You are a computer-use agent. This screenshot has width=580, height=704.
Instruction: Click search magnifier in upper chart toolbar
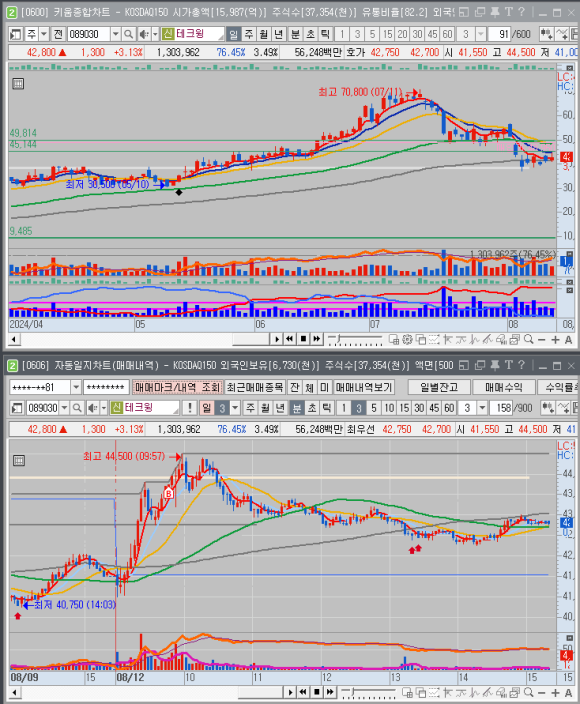pos(128,34)
